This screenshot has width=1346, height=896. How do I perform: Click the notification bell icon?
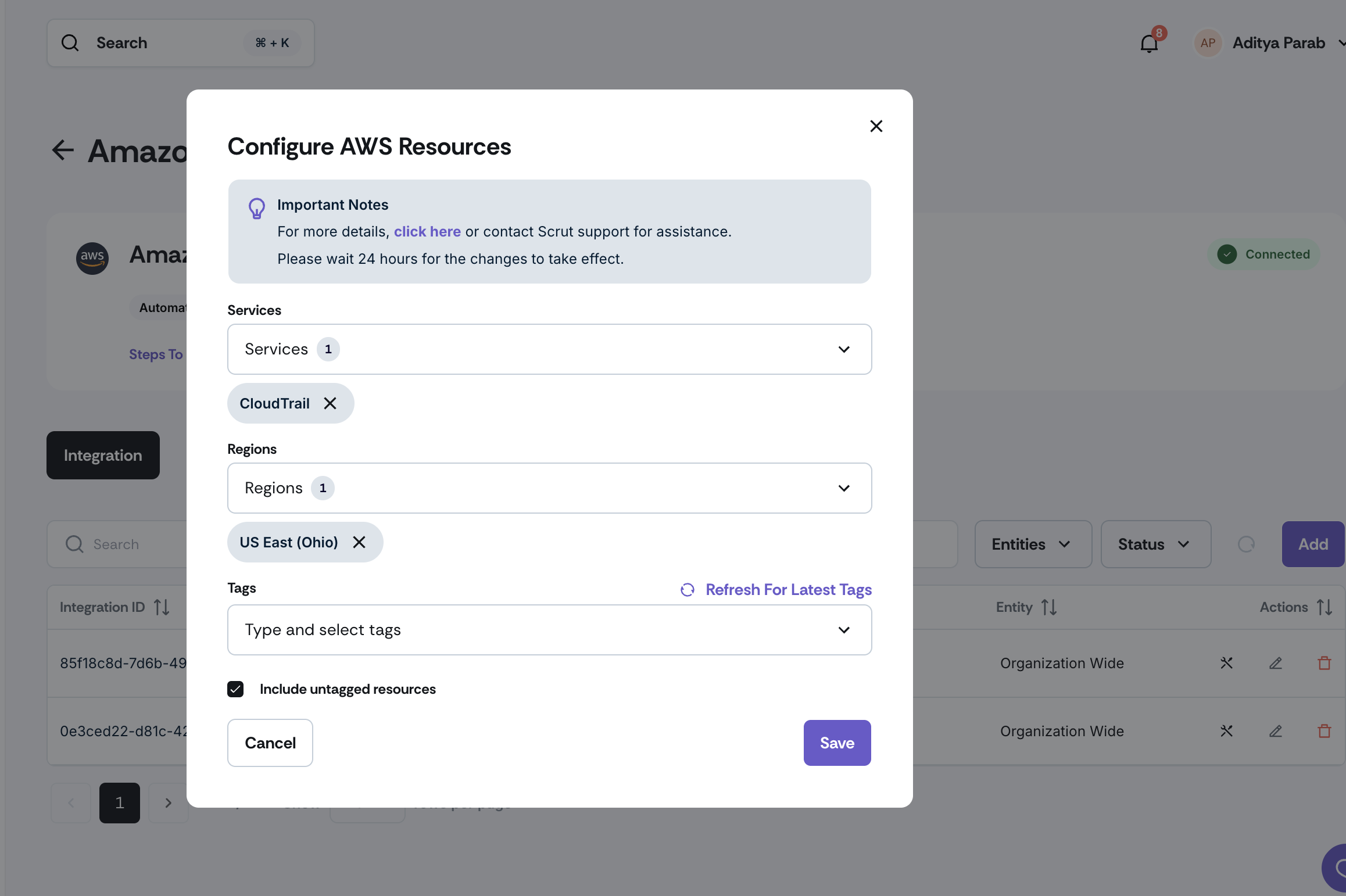(1149, 44)
